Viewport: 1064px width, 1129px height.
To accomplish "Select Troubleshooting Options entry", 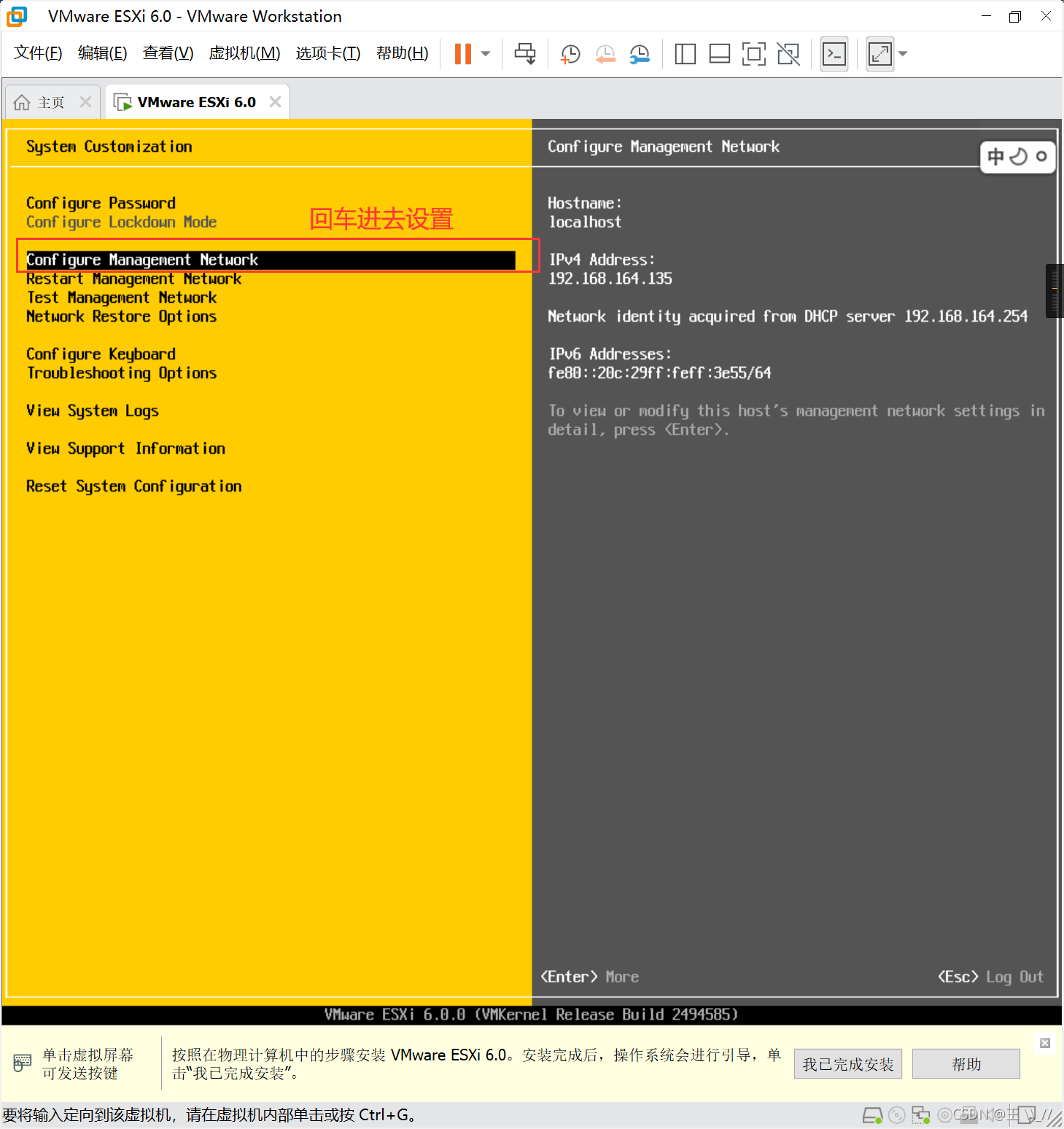I will [121, 373].
